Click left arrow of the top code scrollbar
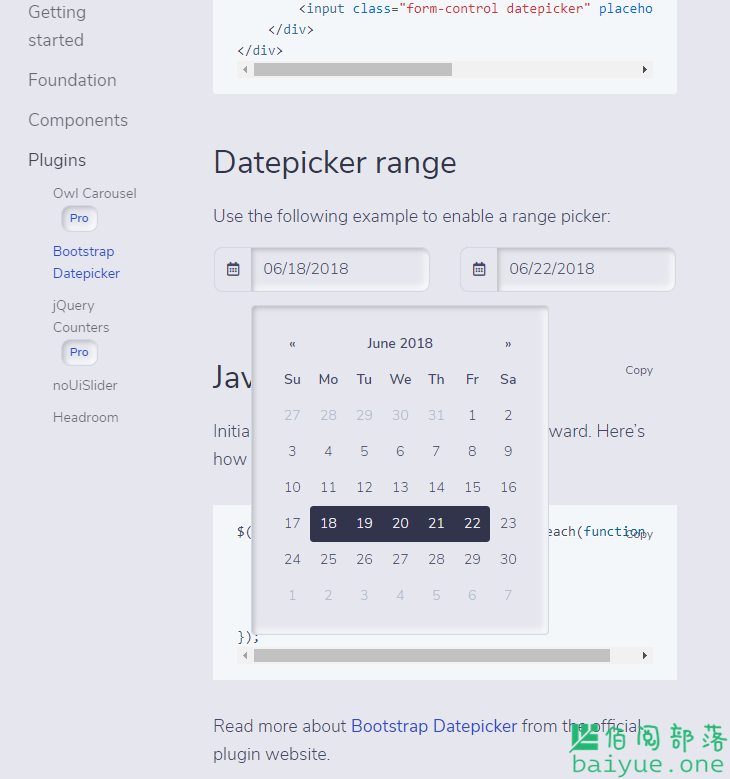Image resolution: width=730 pixels, height=779 pixels. pyautogui.click(x=245, y=70)
